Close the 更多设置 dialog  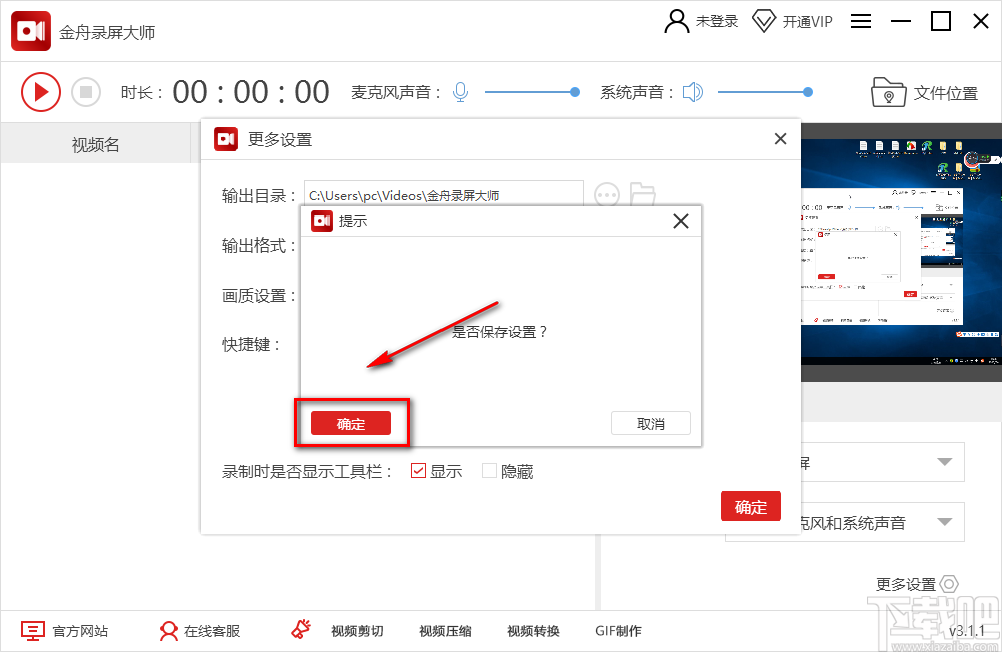780,139
